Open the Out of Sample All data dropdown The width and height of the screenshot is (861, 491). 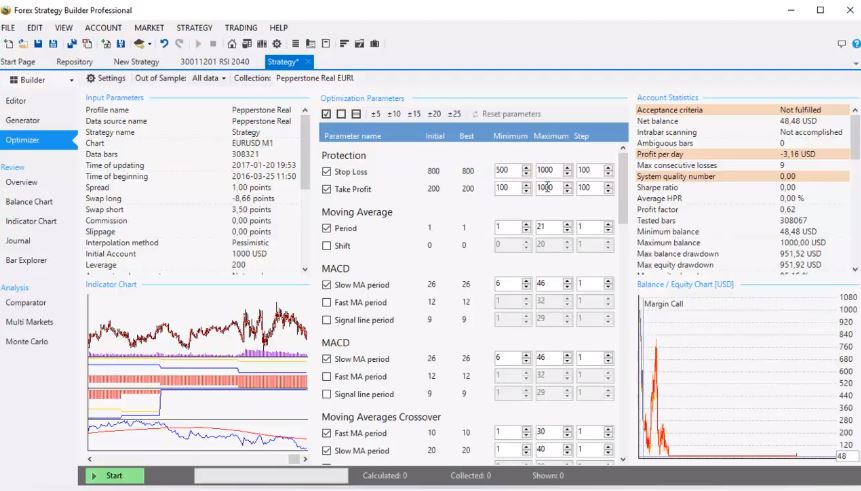coord(209,78)
